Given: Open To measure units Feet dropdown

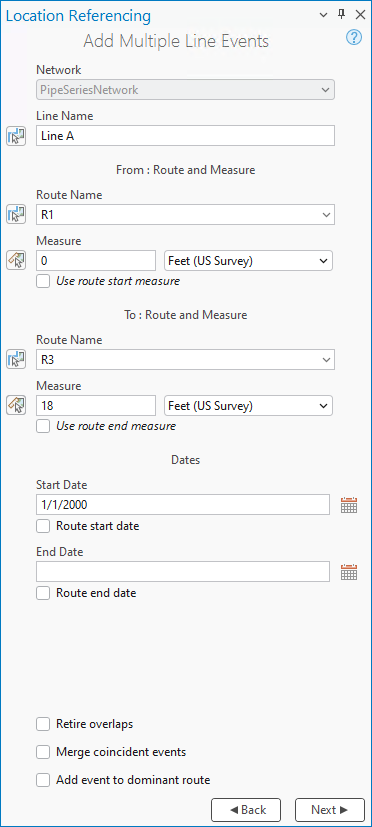Looking at the screenshot, I should (249, 406).
